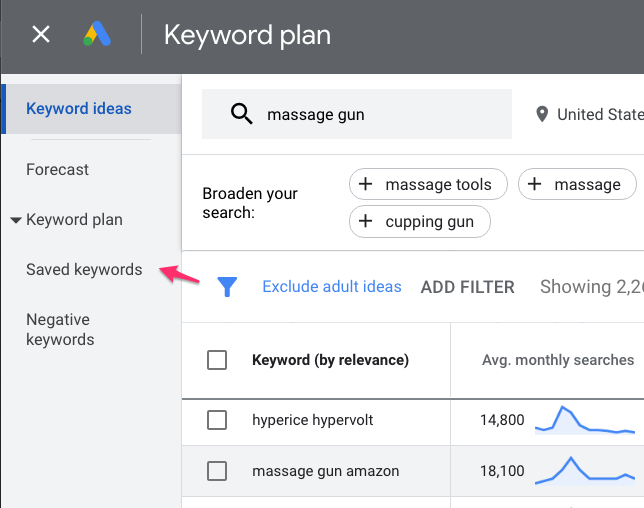Click the Keyword plan page title
Screen dimensions: 644x508
247,35
